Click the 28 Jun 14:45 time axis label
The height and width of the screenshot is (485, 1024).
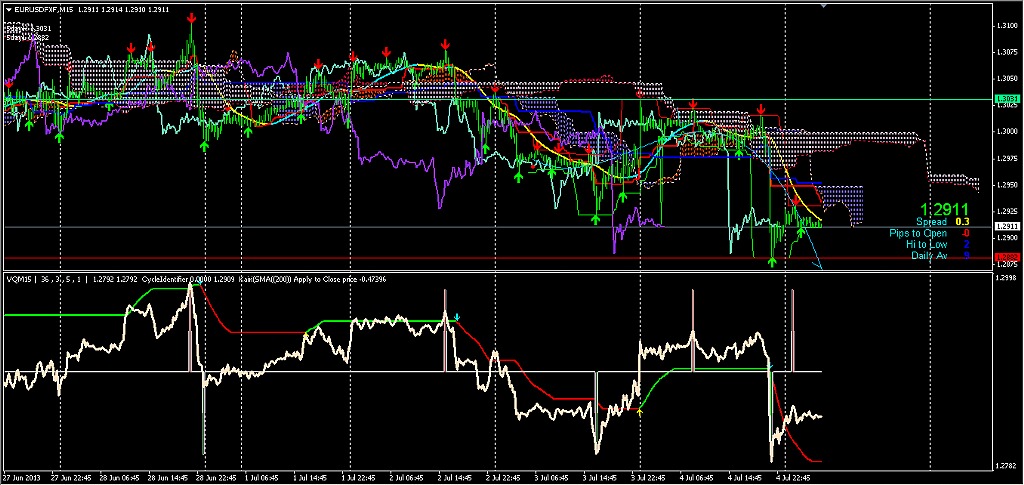pos(168,478)
